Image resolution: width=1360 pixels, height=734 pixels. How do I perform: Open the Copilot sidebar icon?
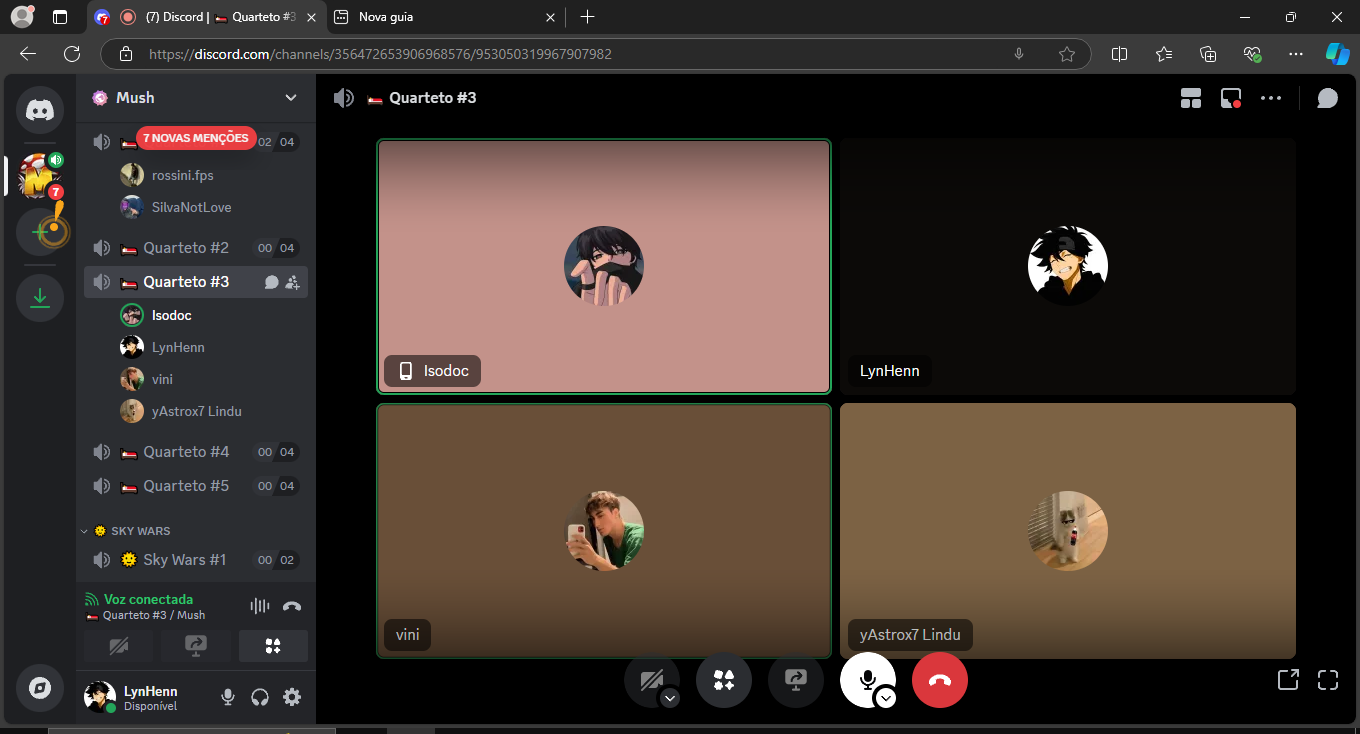pos(1338,54)
